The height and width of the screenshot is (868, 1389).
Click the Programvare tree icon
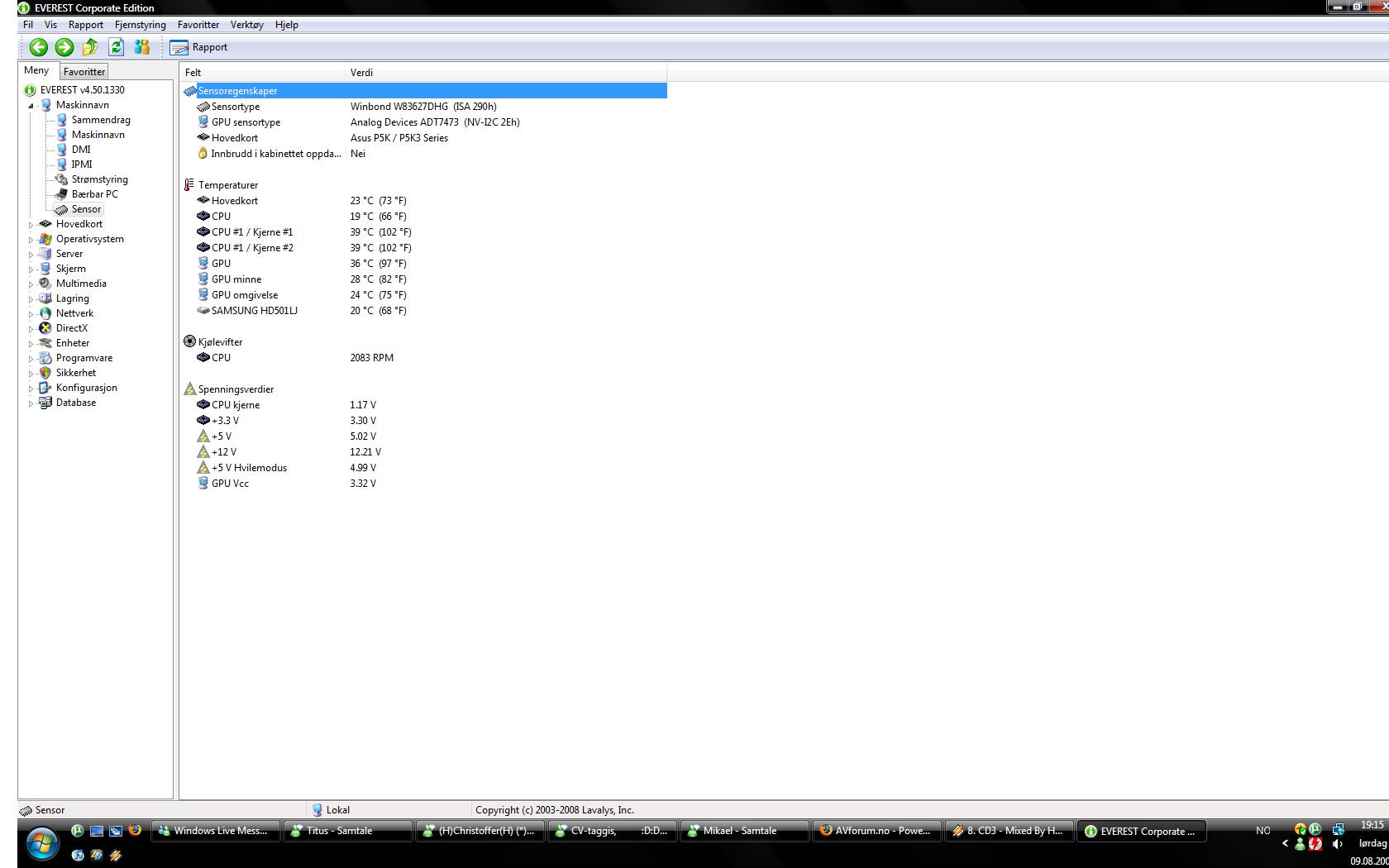point(45,358)
